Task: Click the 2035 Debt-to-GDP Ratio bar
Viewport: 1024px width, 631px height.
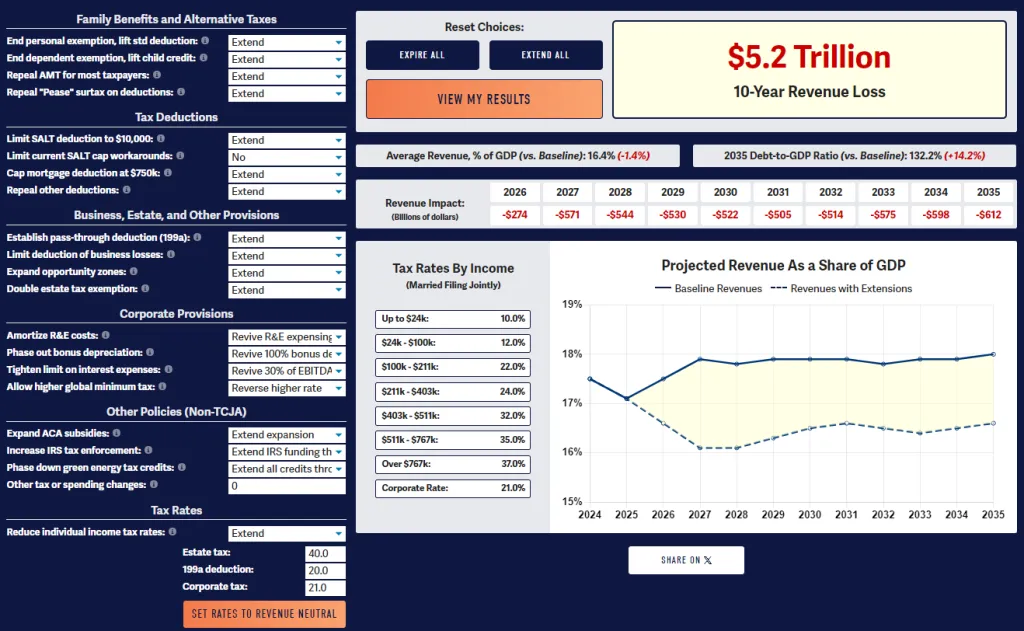Action: tap(854, 155)
